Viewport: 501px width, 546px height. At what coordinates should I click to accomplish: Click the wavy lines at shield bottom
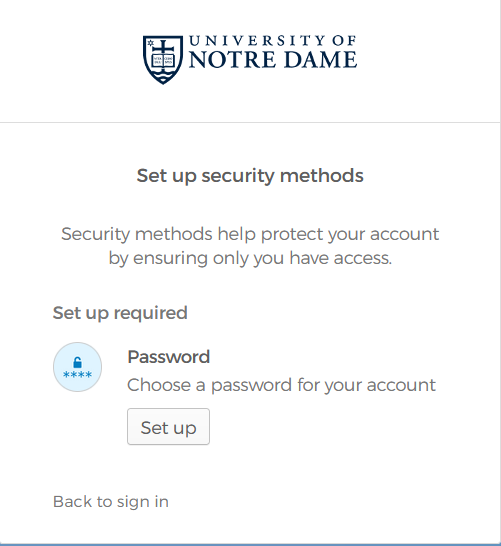click(x=163, y=74)
